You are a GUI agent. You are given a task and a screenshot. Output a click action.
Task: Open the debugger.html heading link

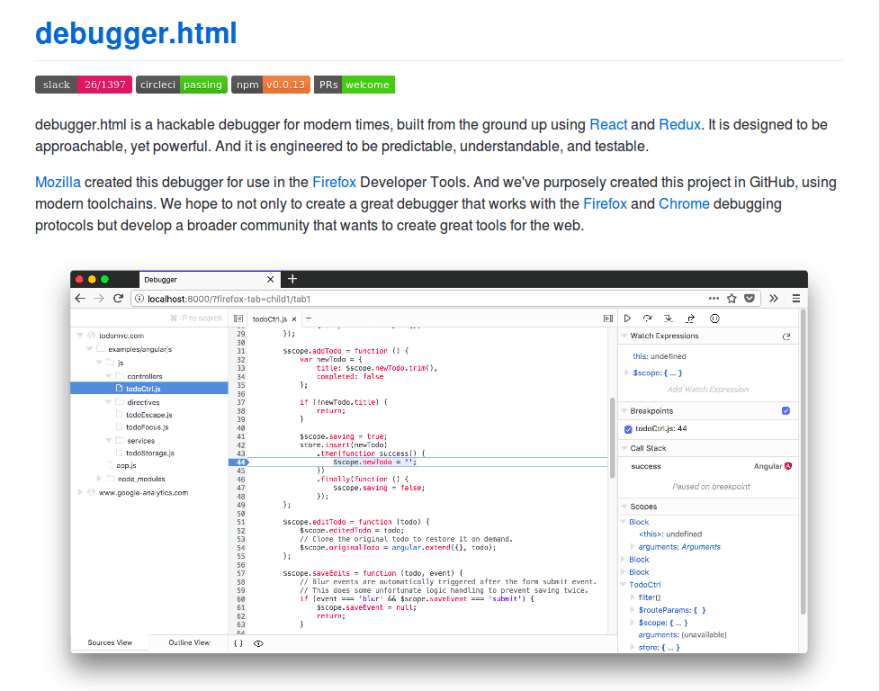click(x=136, y=33)
